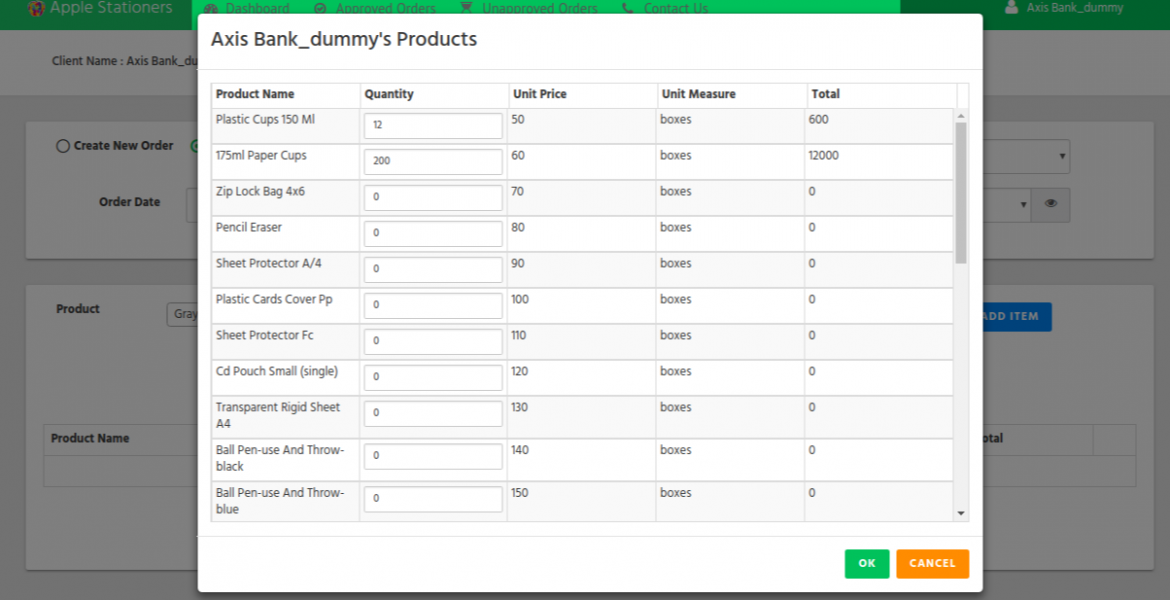
Task: Click the quantity field for Plastic Cups 150 Ml
Action: pyautogui.click(x=432, y=125)
